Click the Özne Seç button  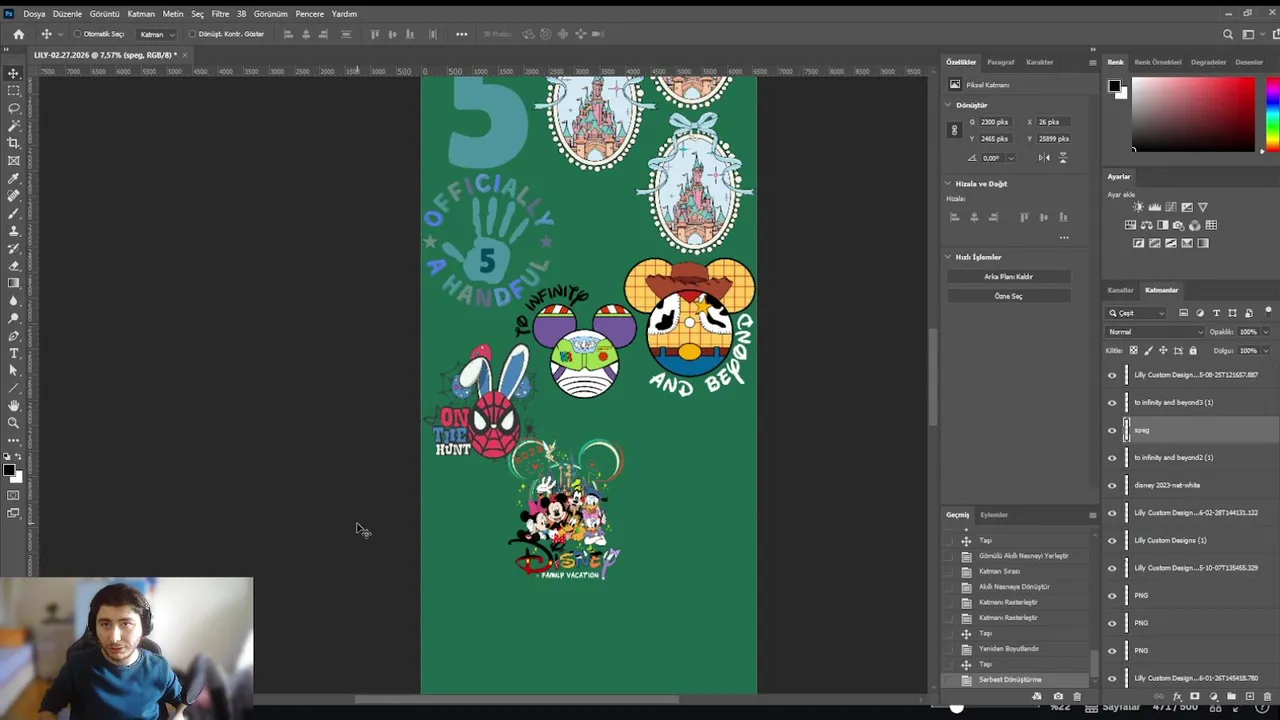pos(1008,296)
